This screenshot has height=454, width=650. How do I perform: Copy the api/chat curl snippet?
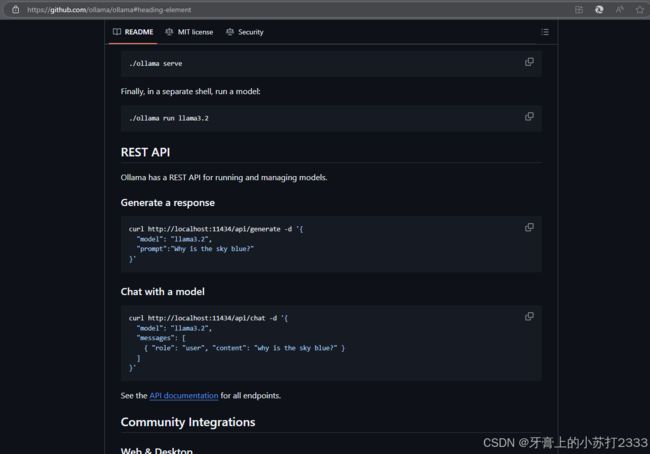click(529, 317)
